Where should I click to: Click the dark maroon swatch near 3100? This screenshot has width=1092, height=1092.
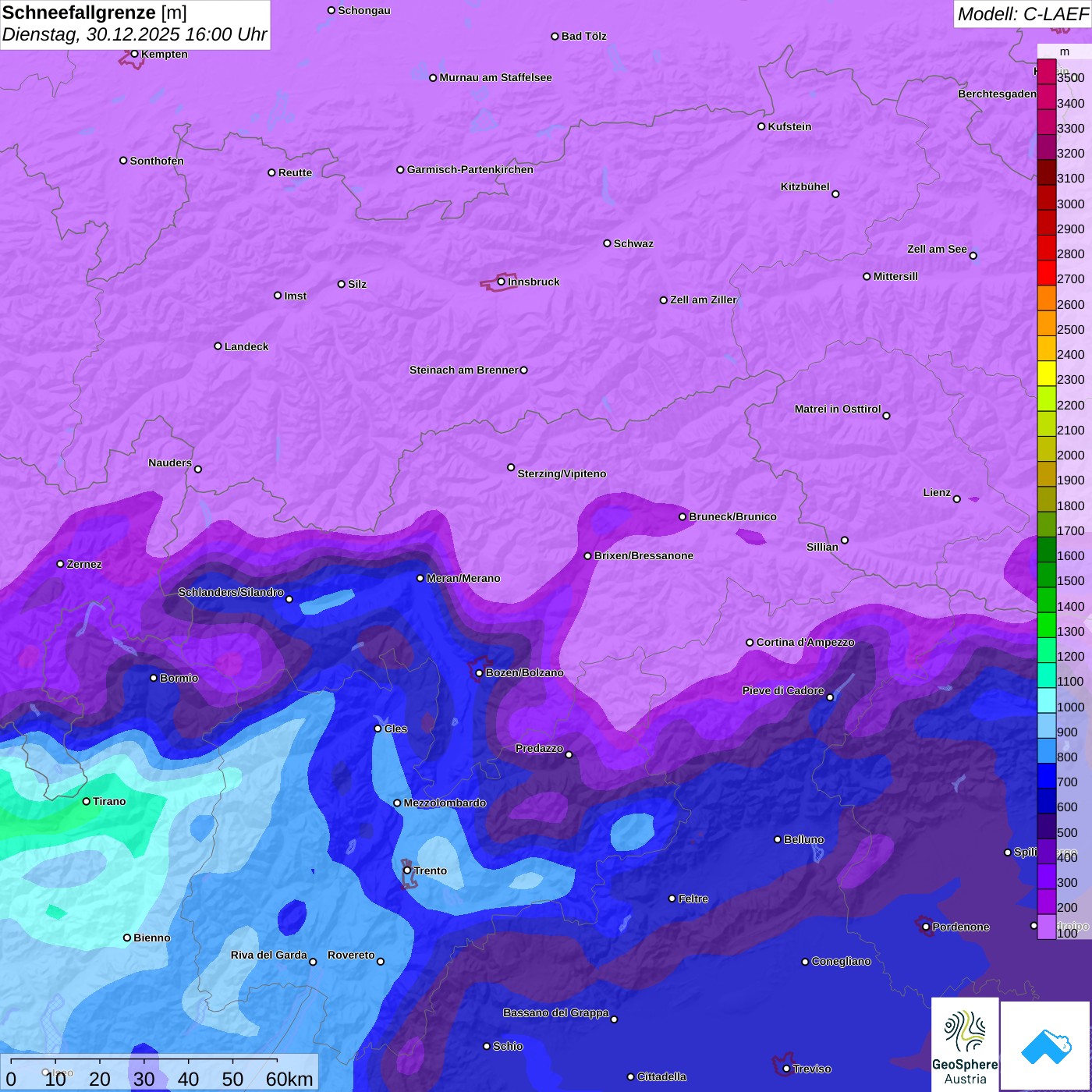pos(1047,172)
